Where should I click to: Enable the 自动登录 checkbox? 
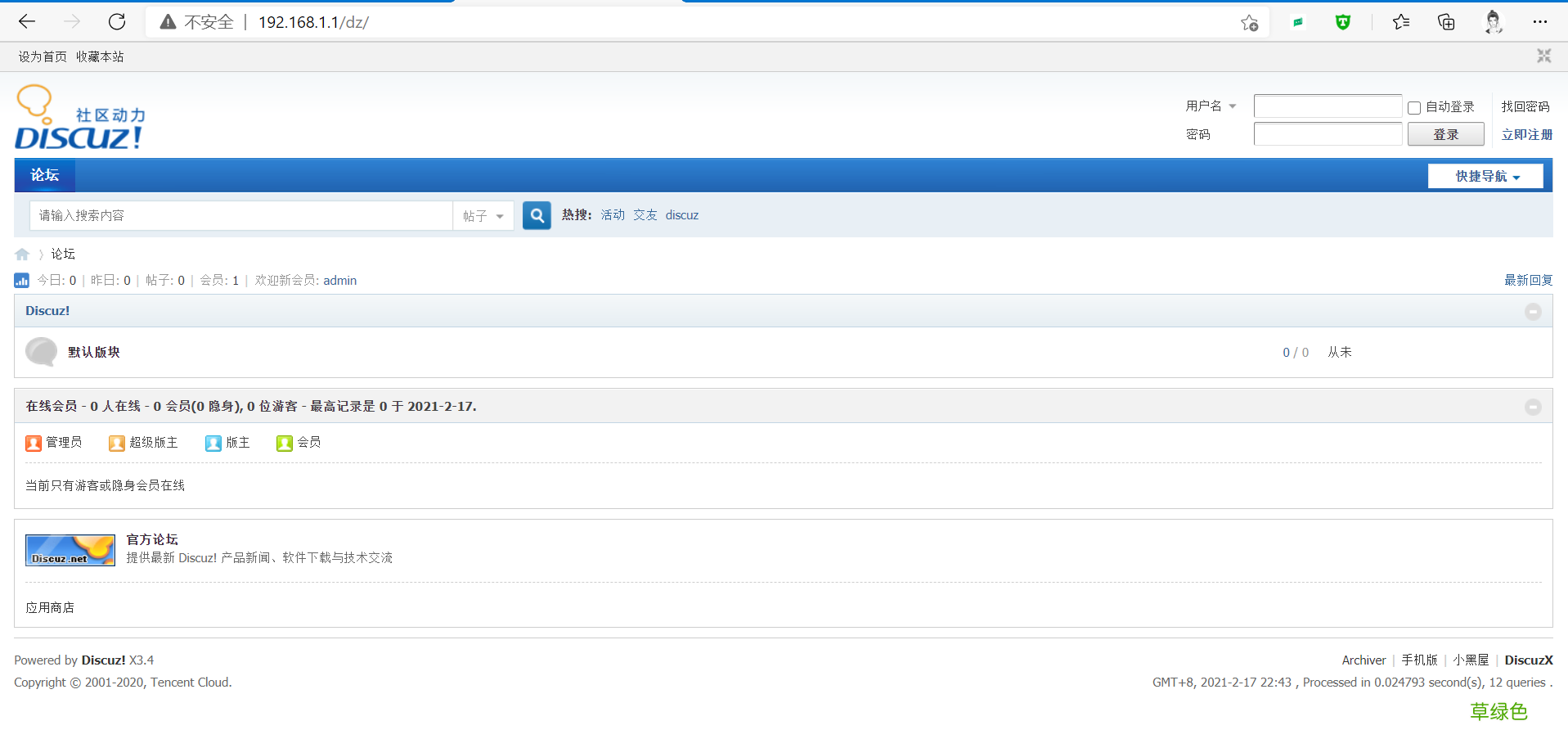pos(1414,107)
